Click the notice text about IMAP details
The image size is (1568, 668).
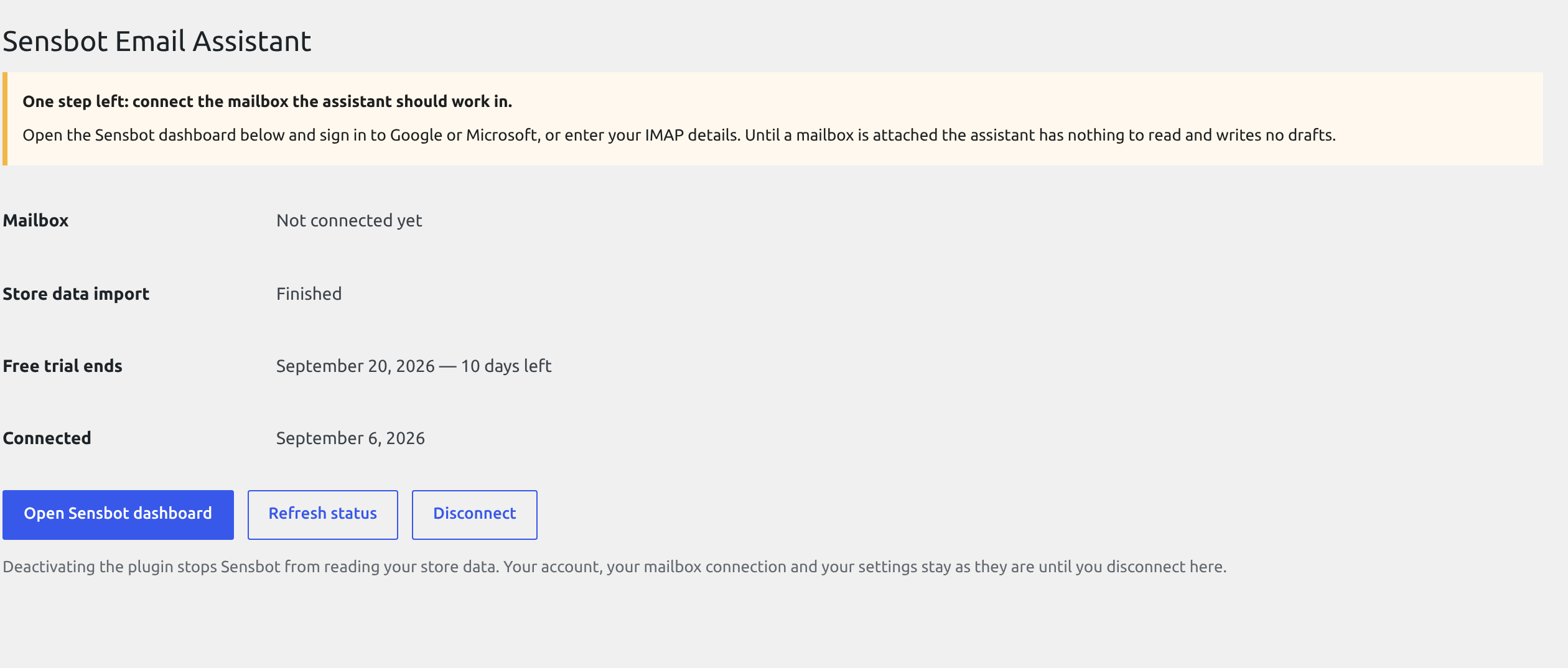click(x=679, y=135)
